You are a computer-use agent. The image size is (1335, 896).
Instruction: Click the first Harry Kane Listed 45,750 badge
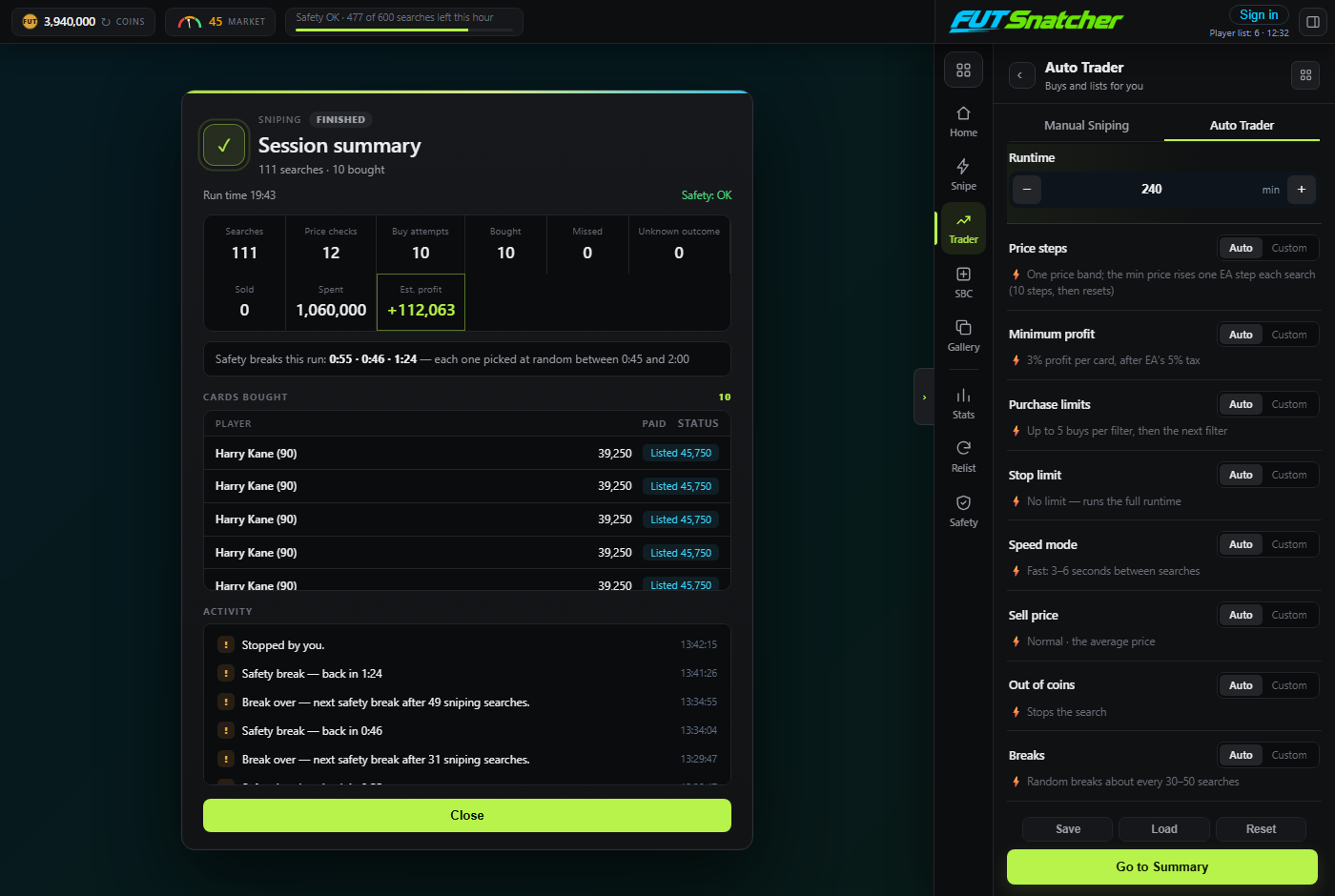[x=681, y=453]
